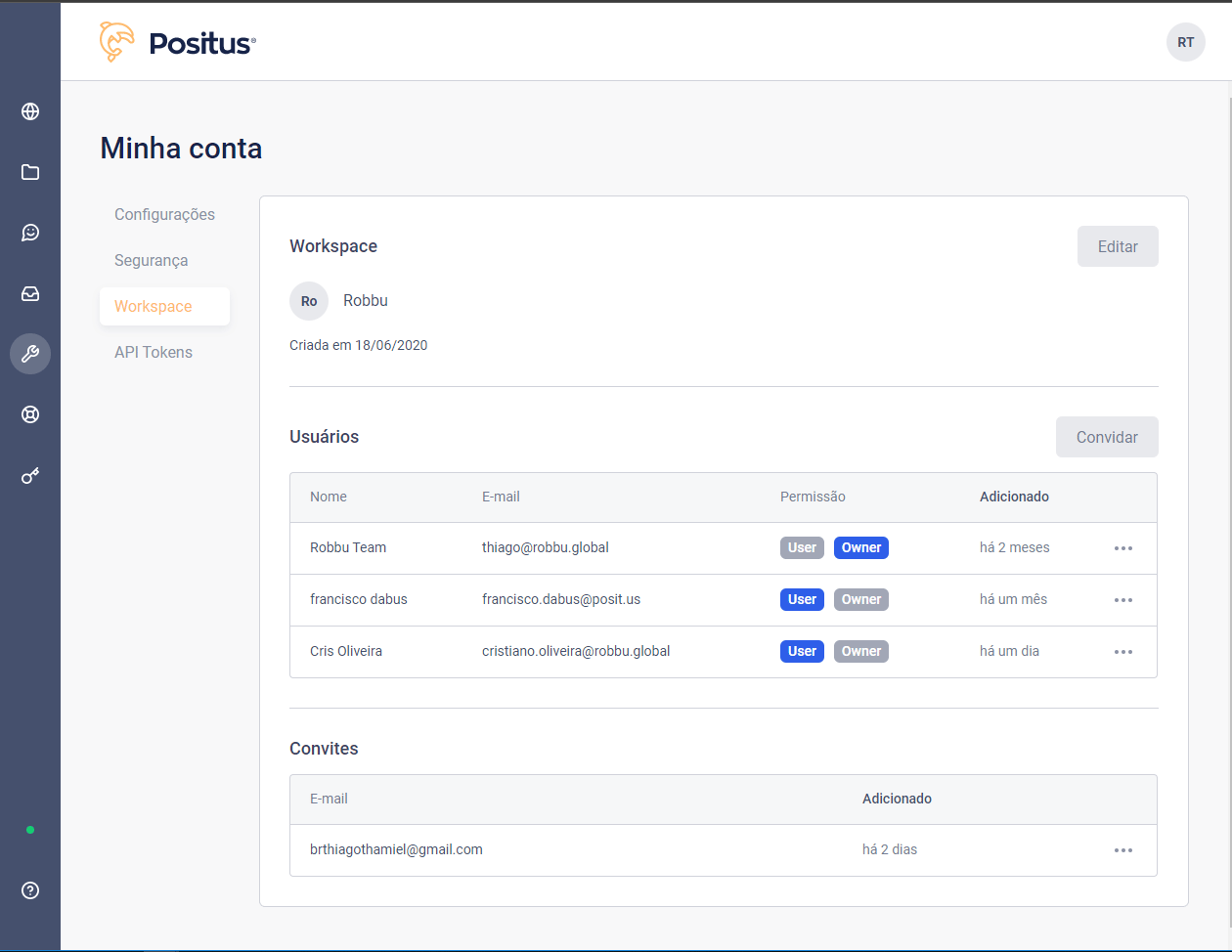The height and width of the screenshot is (952, 1232).
Task: Open options menu for brthiagothamiel invite
Action: click(x=1123, y=850)
